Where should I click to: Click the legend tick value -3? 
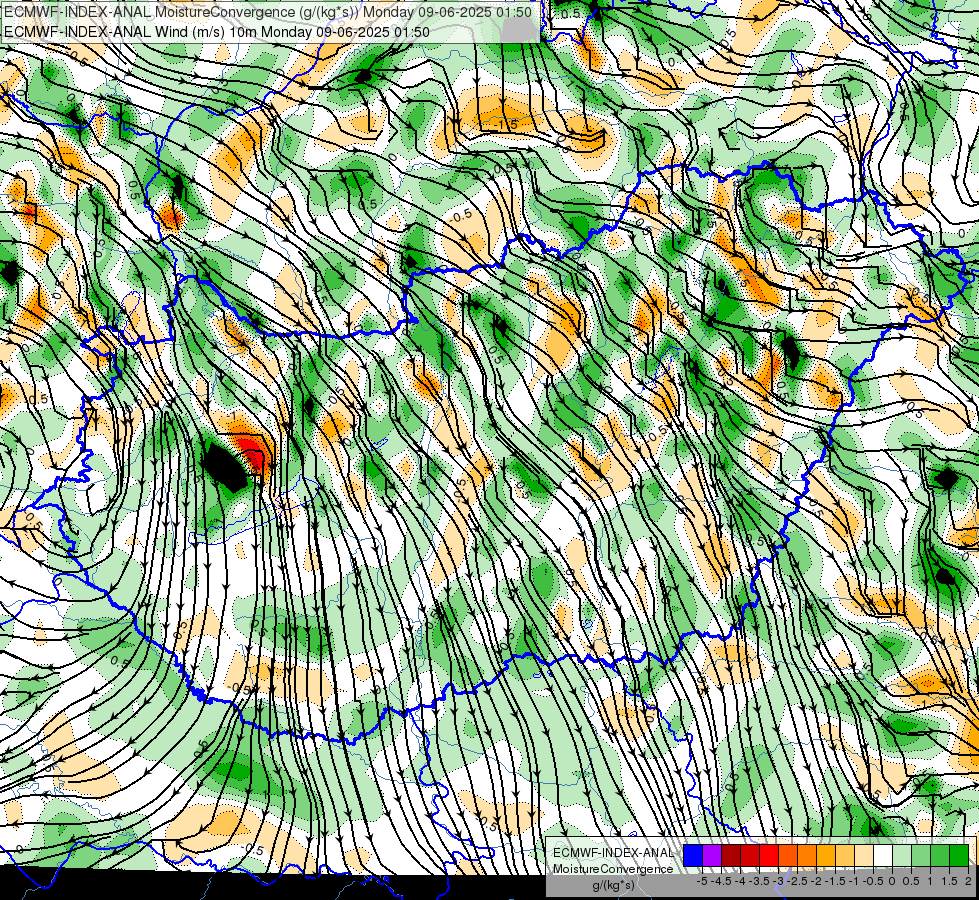[779, 881]
